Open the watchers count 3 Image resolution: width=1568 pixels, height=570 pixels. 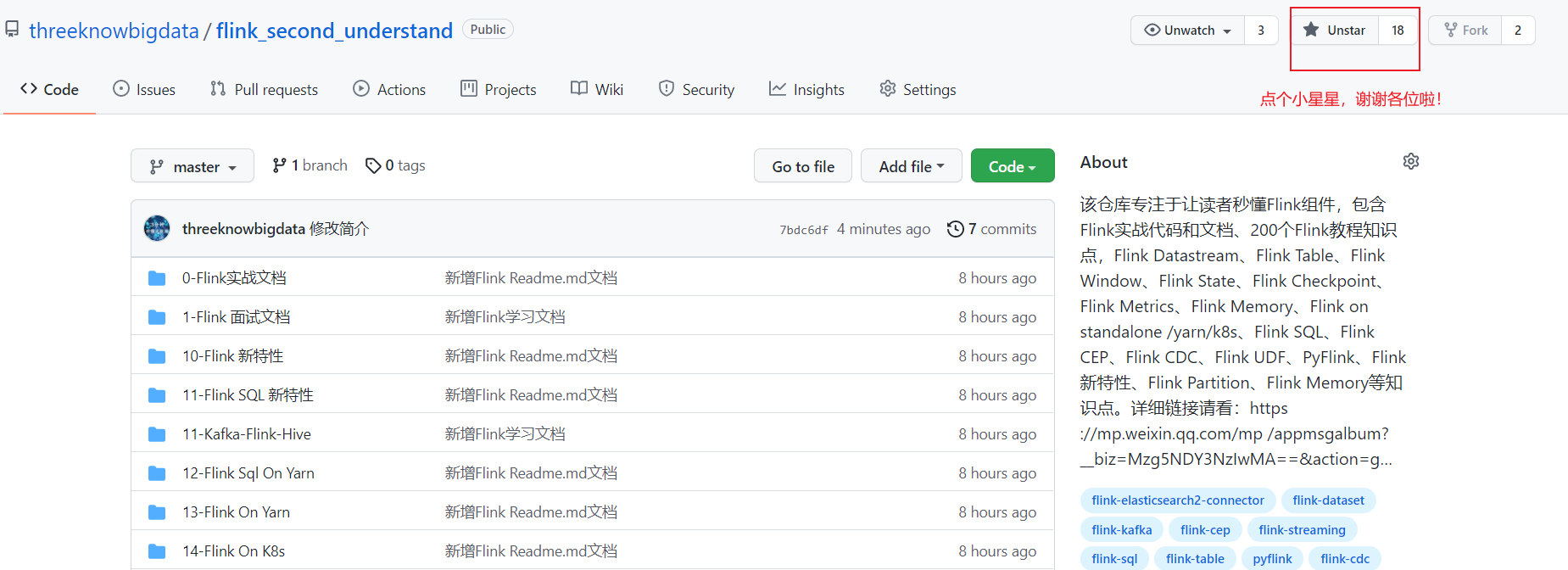tap(1261, 31)
